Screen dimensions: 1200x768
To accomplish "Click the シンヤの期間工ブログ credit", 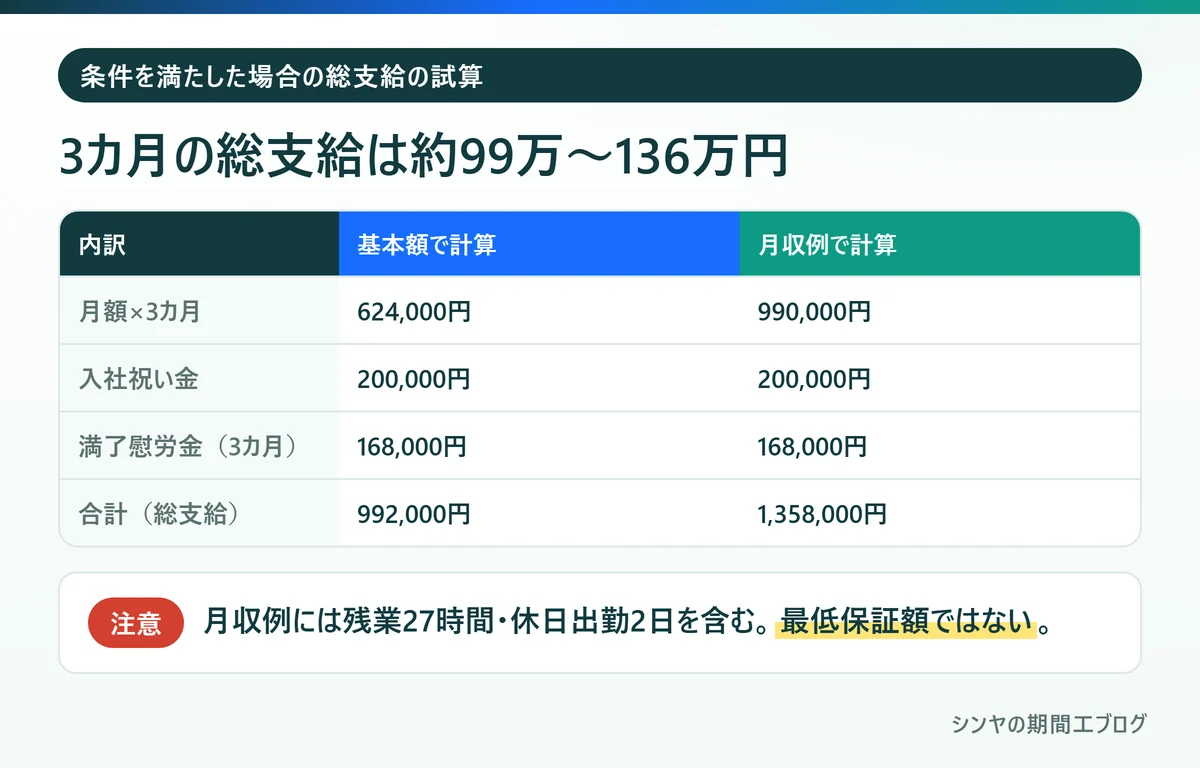I will [x=1049, y=724].
